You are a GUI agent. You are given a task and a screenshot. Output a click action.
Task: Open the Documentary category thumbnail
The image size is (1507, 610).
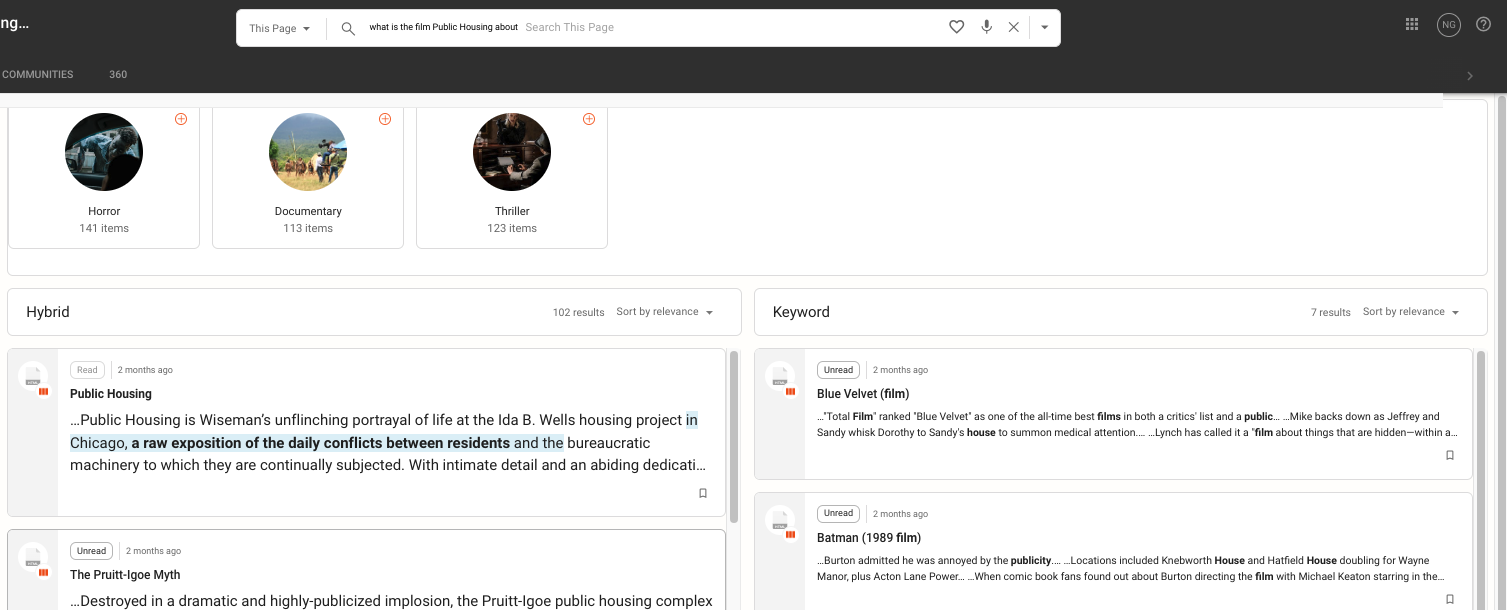tap(308, 152)
